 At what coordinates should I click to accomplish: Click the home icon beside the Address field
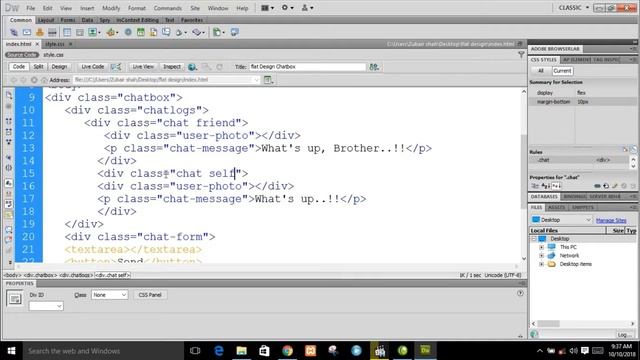pyautogui.click(x=44, y=80)
